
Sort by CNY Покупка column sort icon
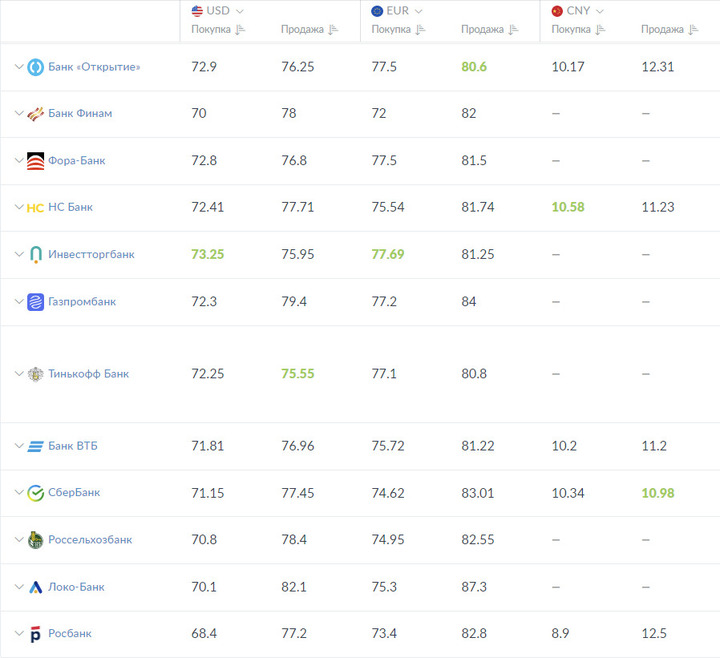(600, 30)
